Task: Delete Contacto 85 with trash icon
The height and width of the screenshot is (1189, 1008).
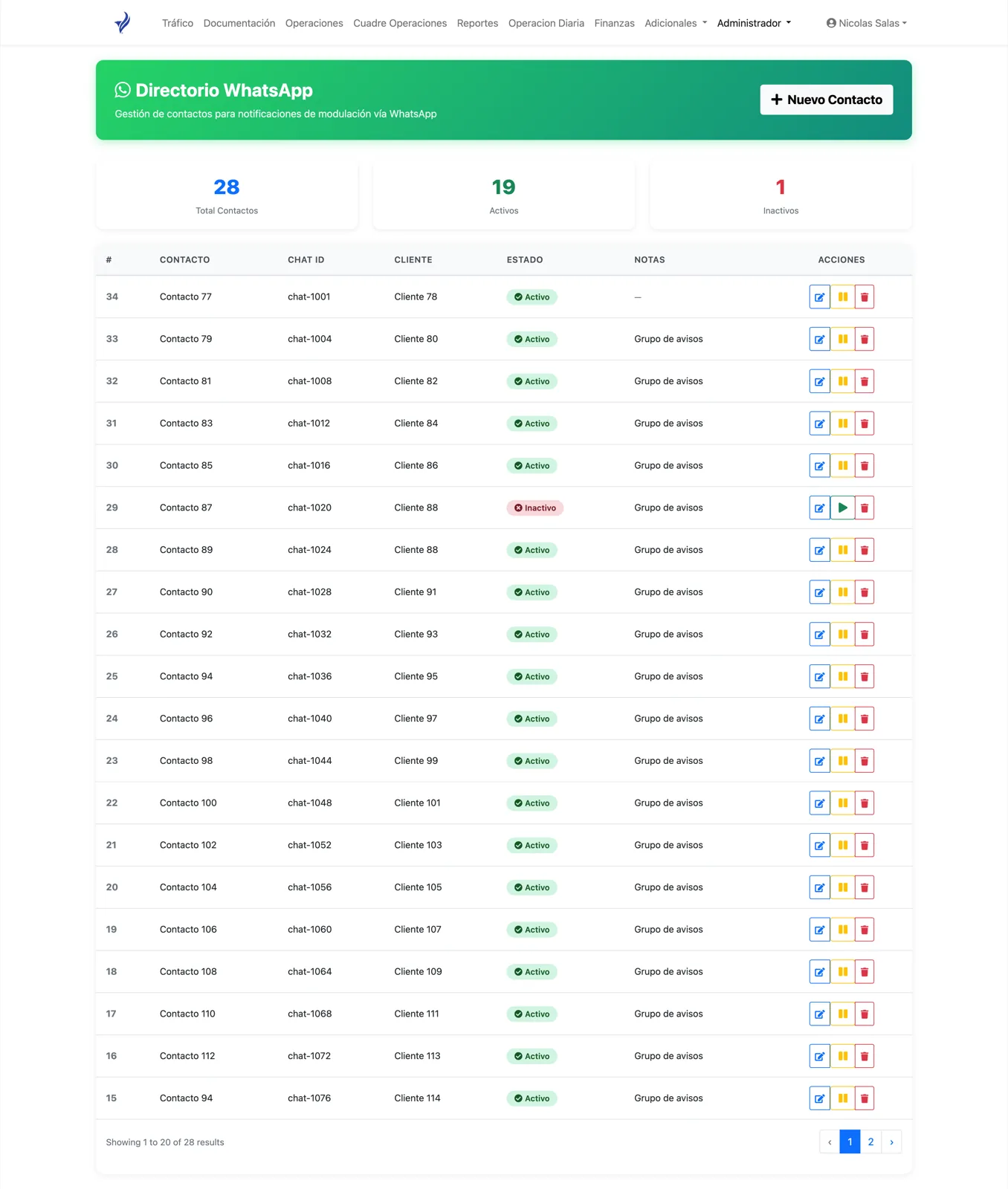Action: (865, 466)
